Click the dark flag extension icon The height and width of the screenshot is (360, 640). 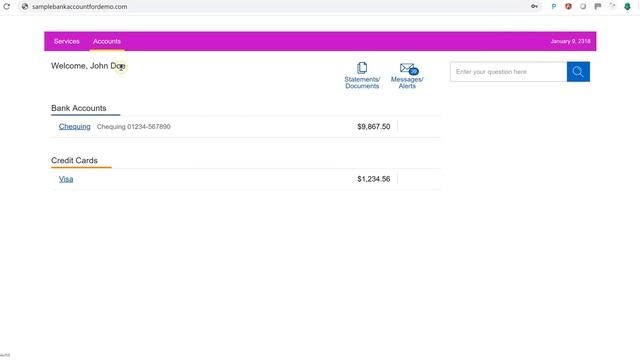598,7
